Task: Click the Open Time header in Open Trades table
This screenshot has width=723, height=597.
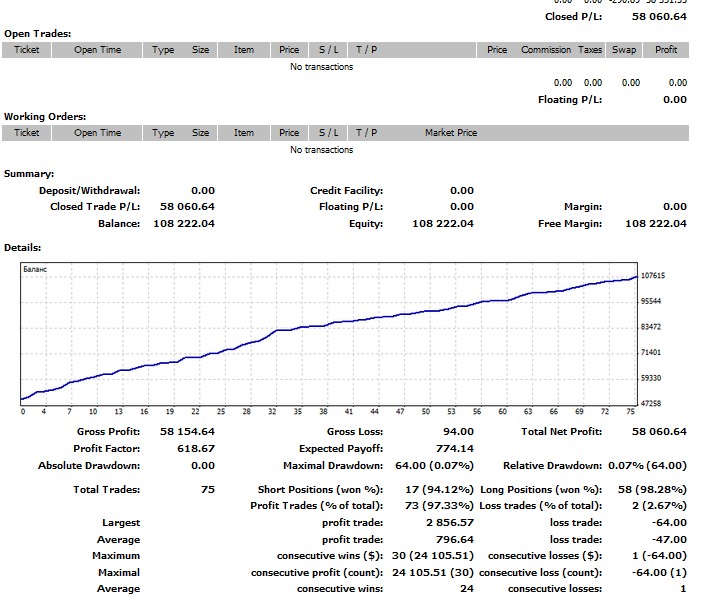Action: coord(97,50)
